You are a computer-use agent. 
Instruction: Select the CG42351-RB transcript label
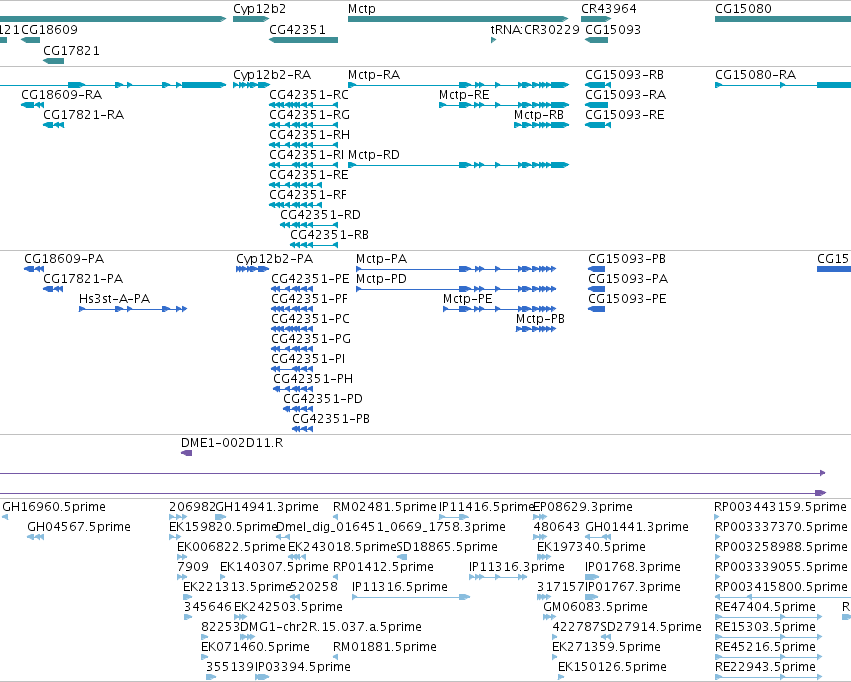(329, 235)
